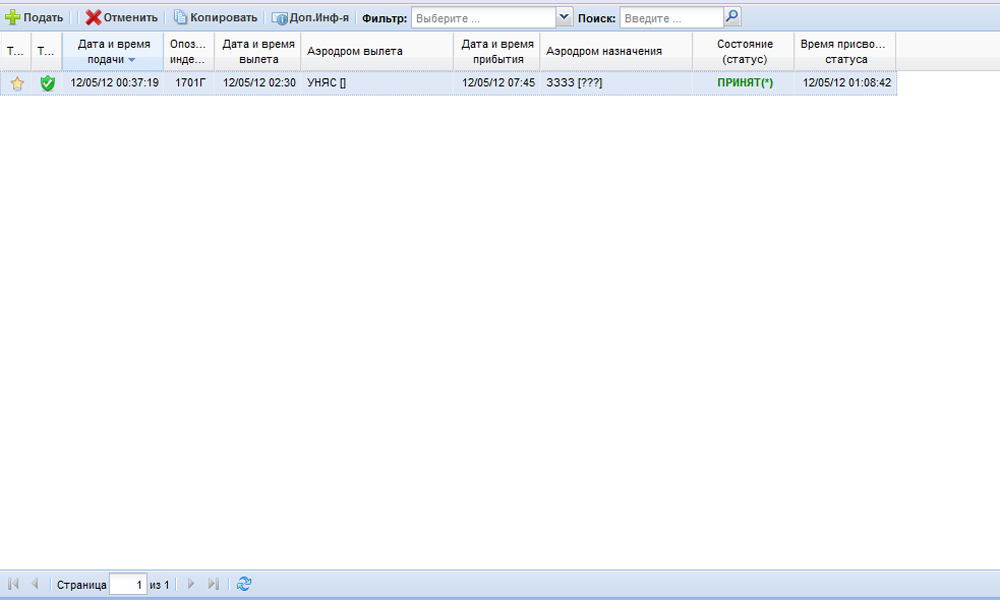This screenshot has height=600, width=1000.
Task: Click the green plus Подать button
Action: point(35,17)
